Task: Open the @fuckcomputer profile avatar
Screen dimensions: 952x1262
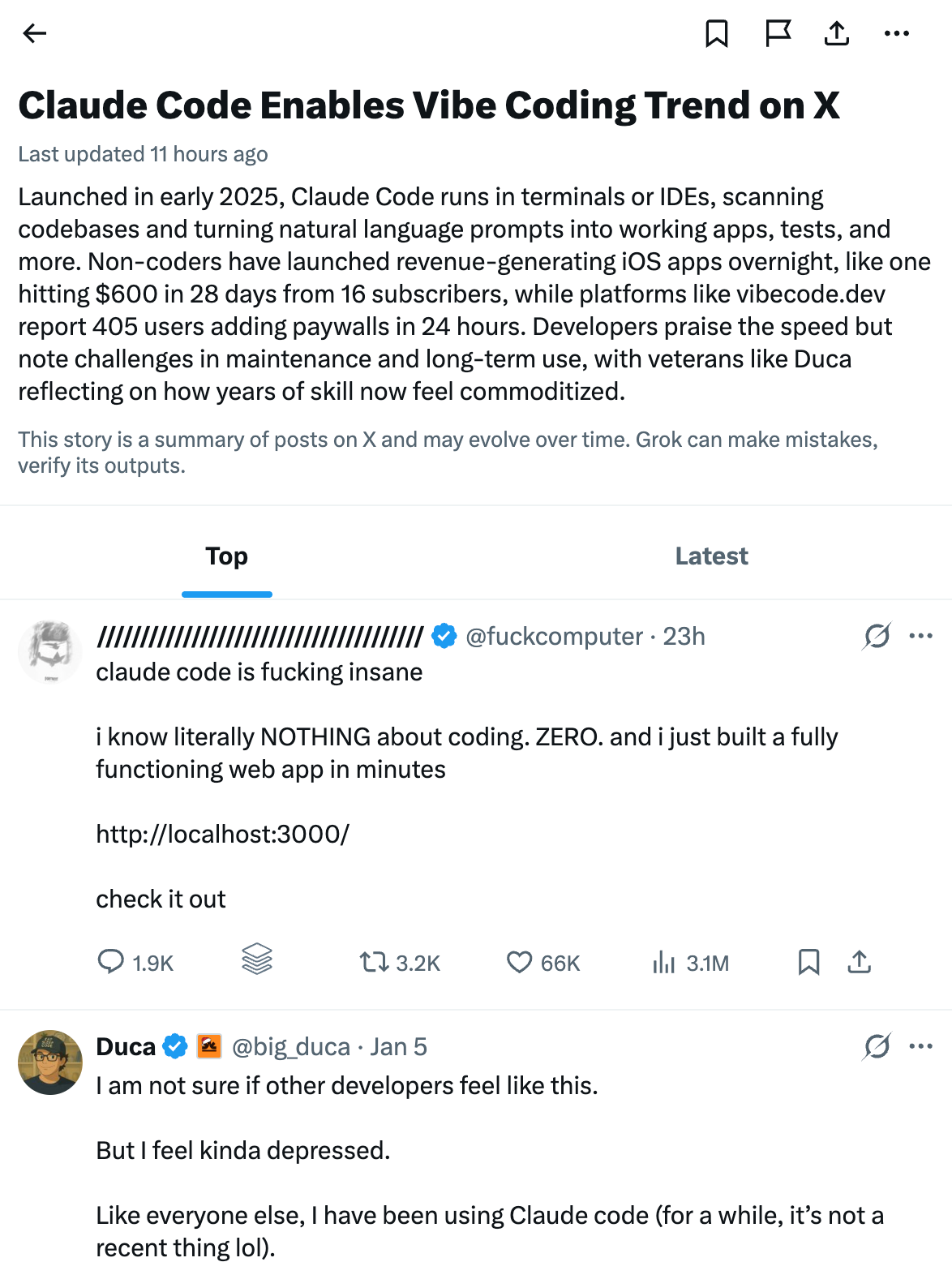Action: coord(50,652)
